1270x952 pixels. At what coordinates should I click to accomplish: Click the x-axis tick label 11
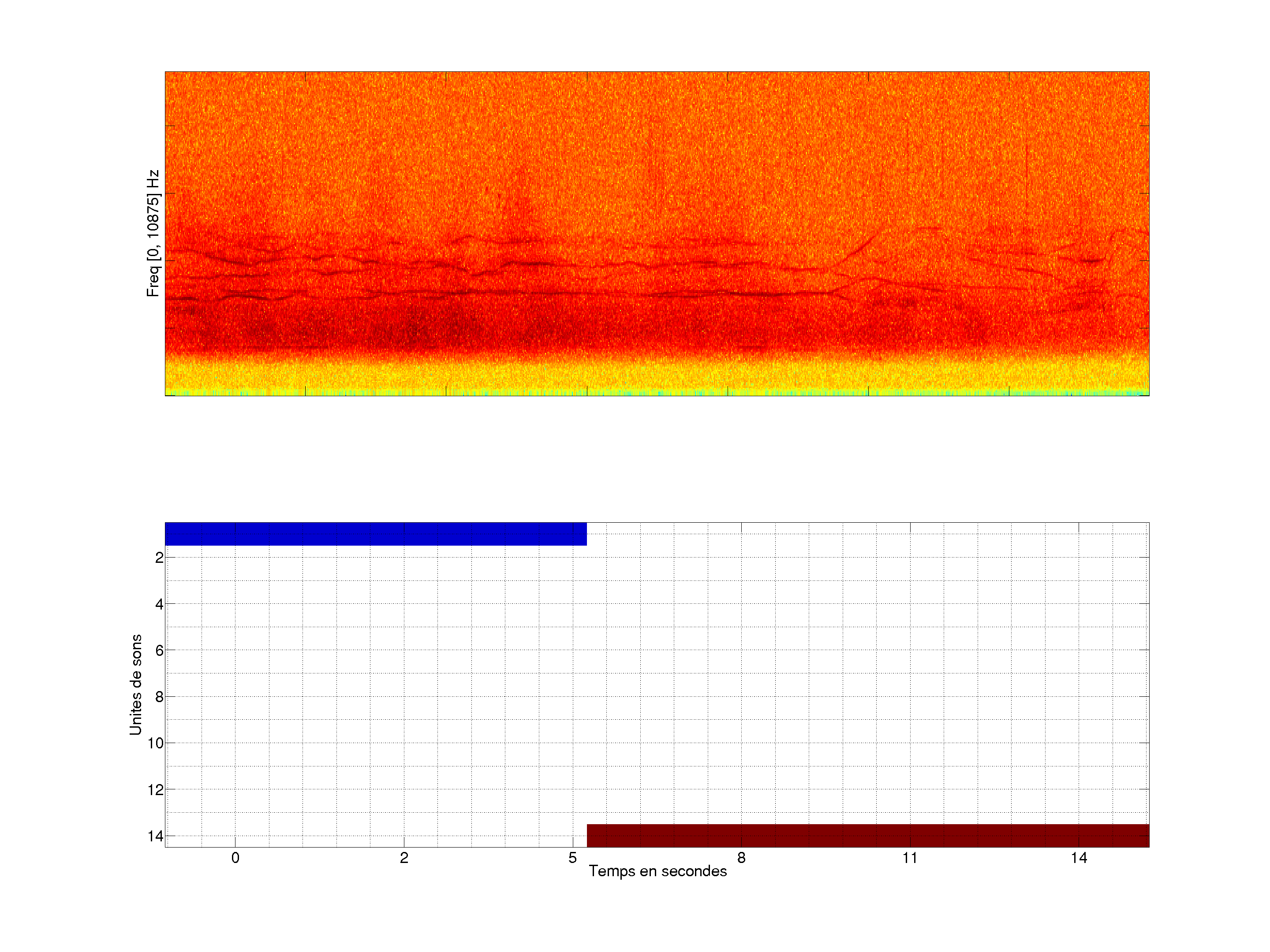pos(910,858)
